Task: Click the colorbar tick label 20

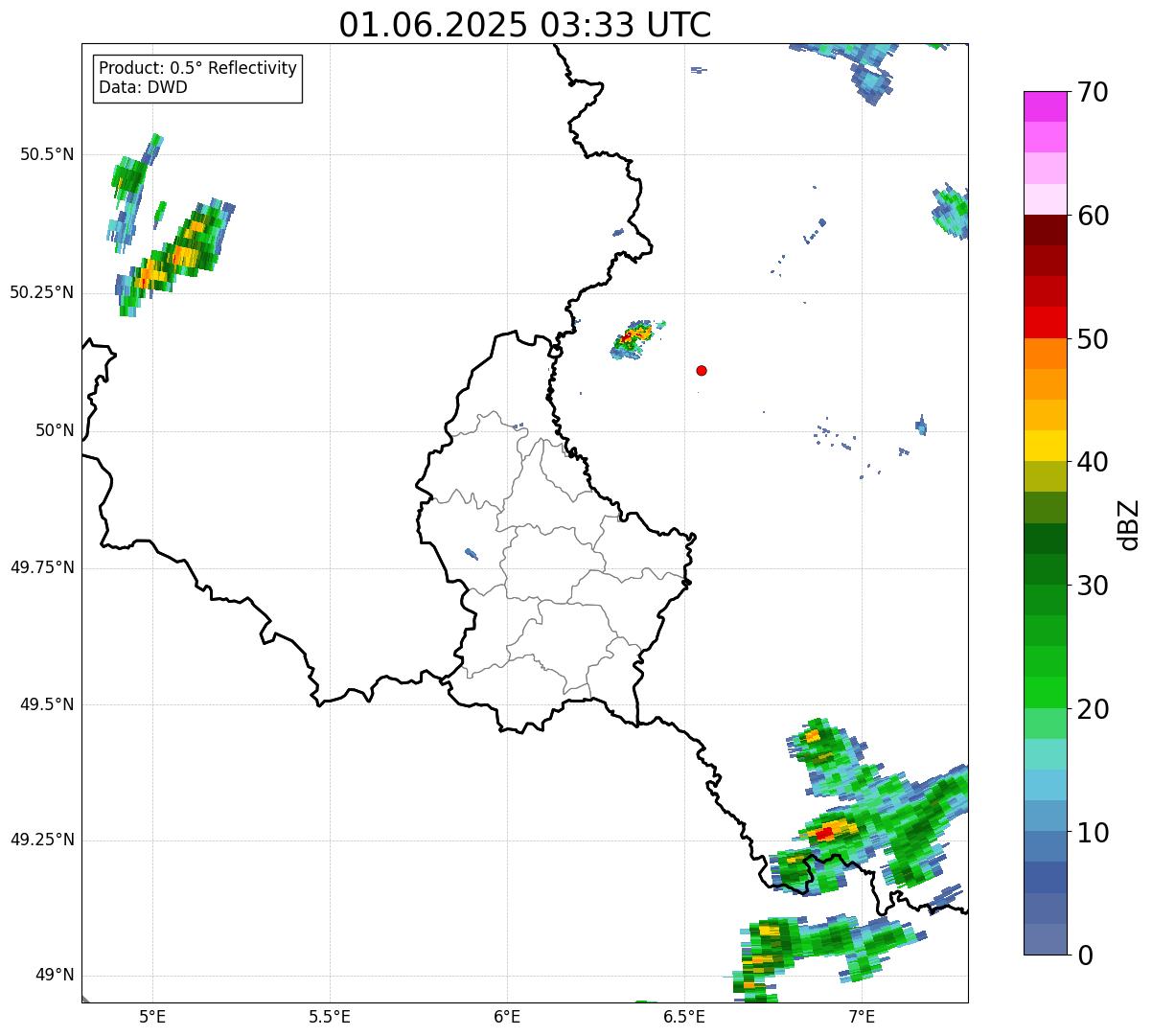Action: pos(1093,709)
